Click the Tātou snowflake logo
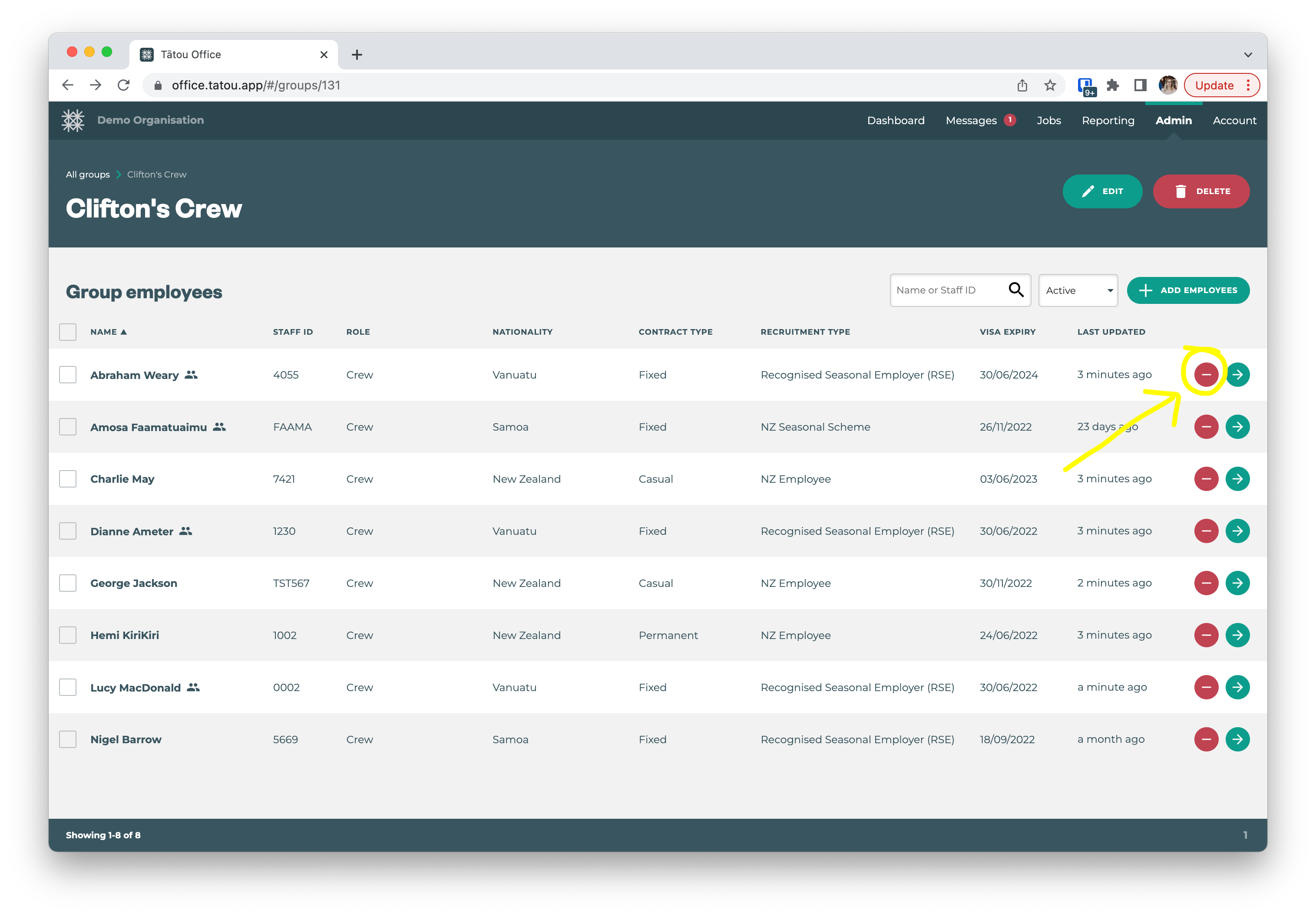The height and width of the screenshot is (916, 1316). [x=73, y=120]
